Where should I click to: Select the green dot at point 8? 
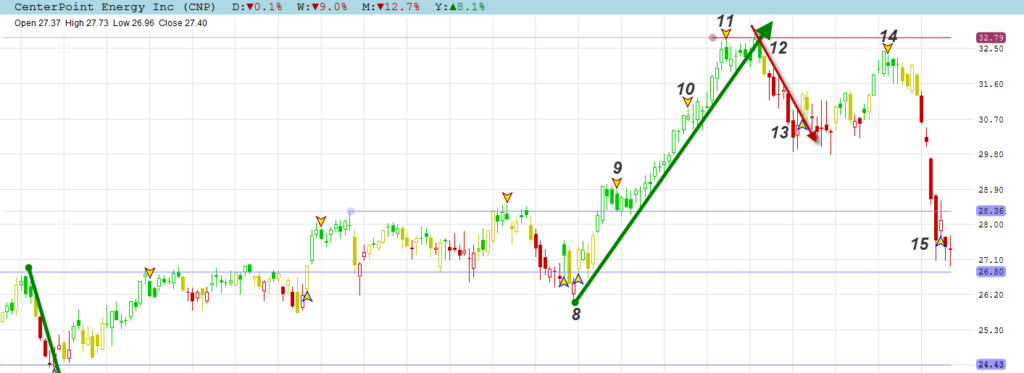coord(575,302)
